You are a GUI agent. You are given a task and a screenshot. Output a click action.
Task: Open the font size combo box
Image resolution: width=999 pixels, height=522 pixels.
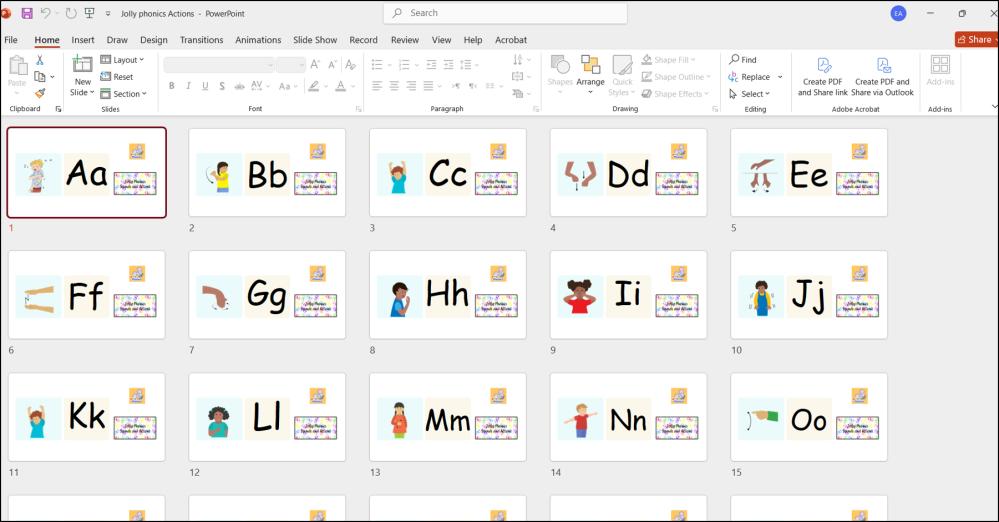291,64
